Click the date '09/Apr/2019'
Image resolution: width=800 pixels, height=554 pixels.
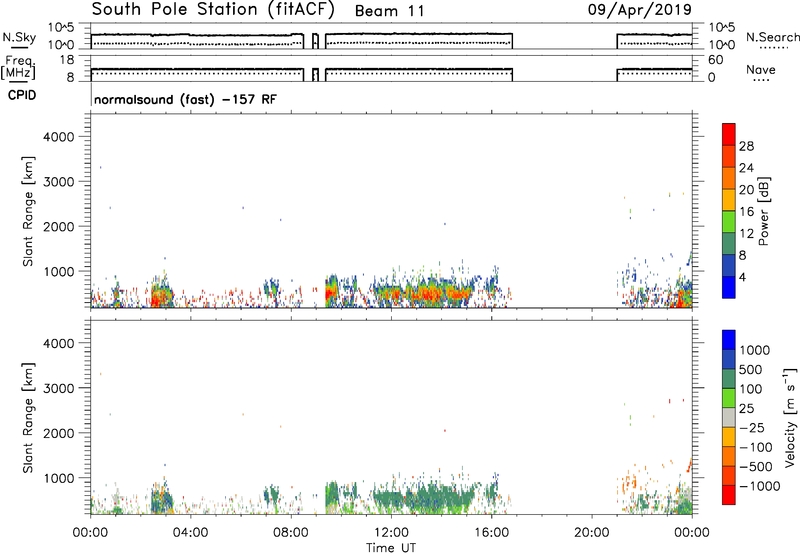point(640,10)
